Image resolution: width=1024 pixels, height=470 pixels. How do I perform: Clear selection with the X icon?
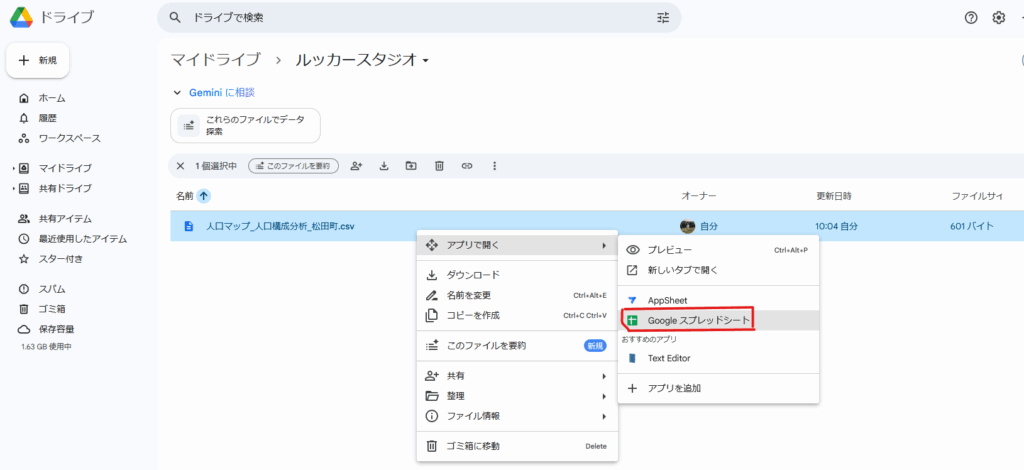coord(180,166)
